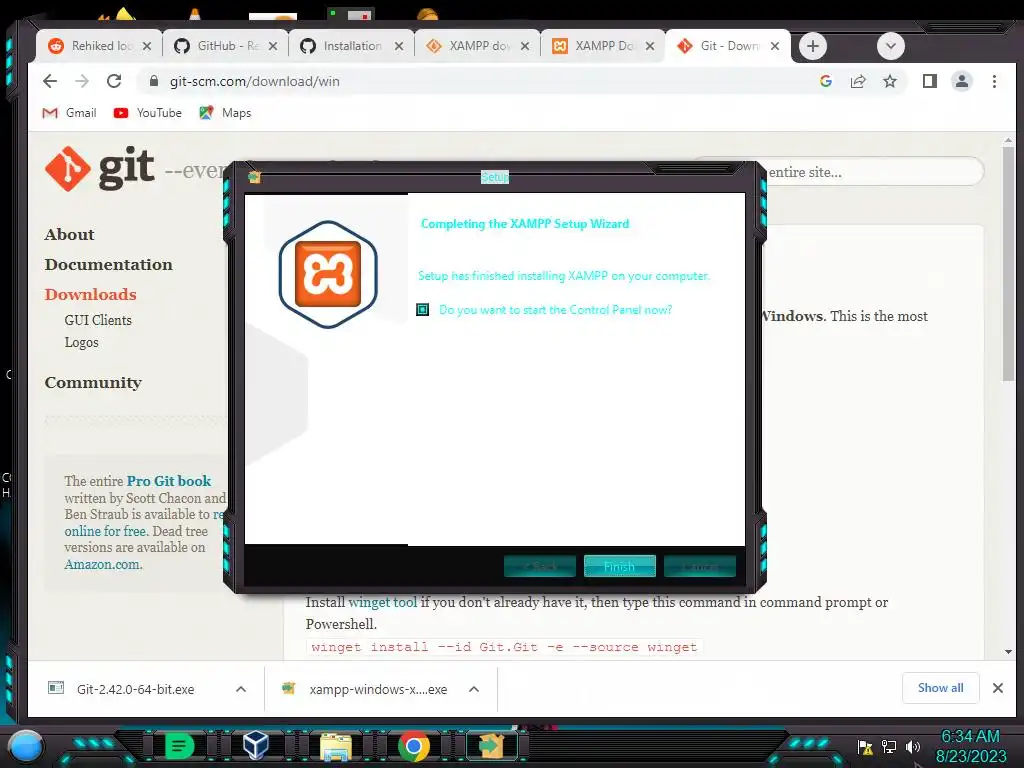The image size is (1024, 768).
Task: Close the Git Downloads tab
Action: (x=775, y=46)
